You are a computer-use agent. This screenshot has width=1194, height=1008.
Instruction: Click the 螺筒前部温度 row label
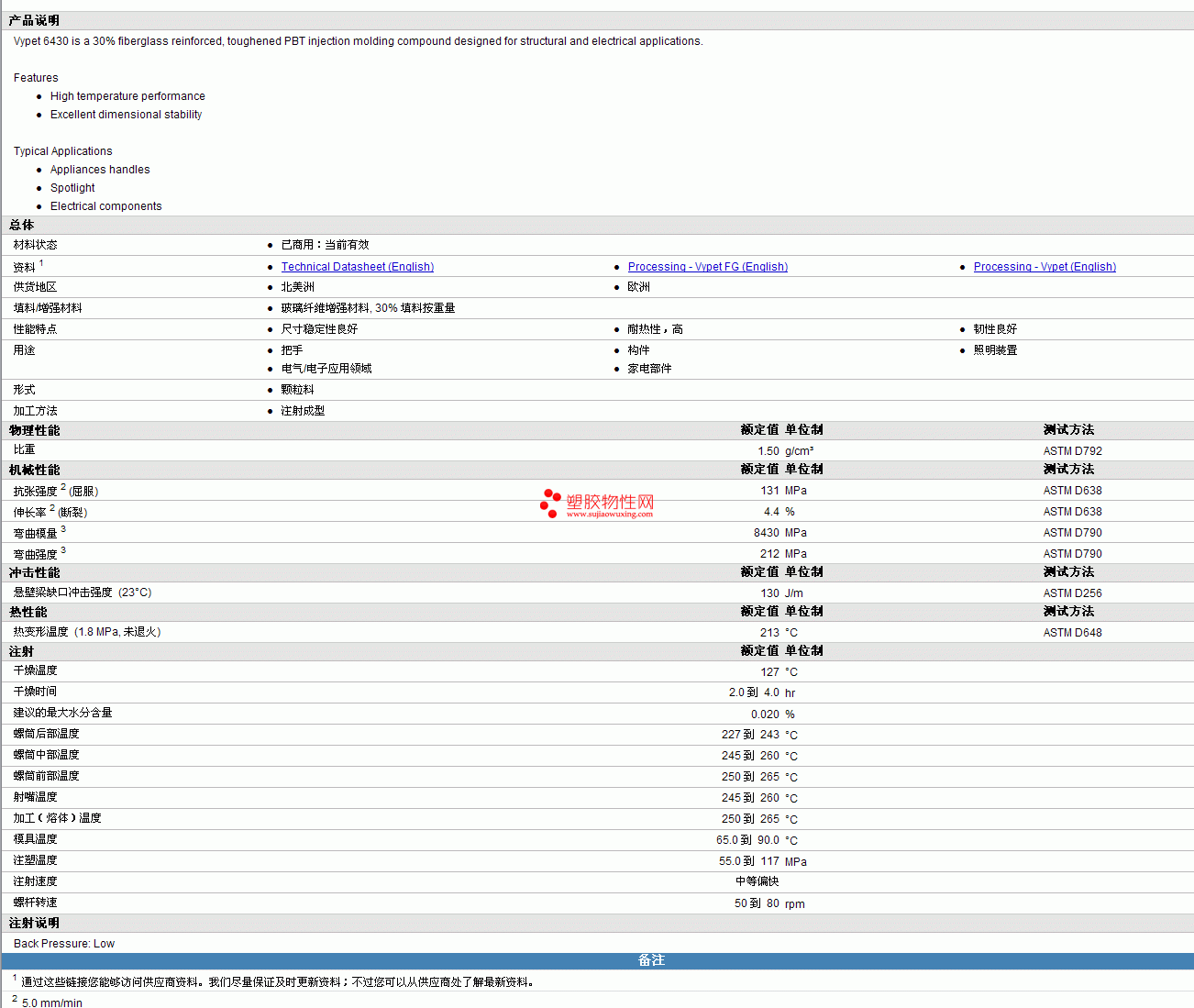point(46,776)
